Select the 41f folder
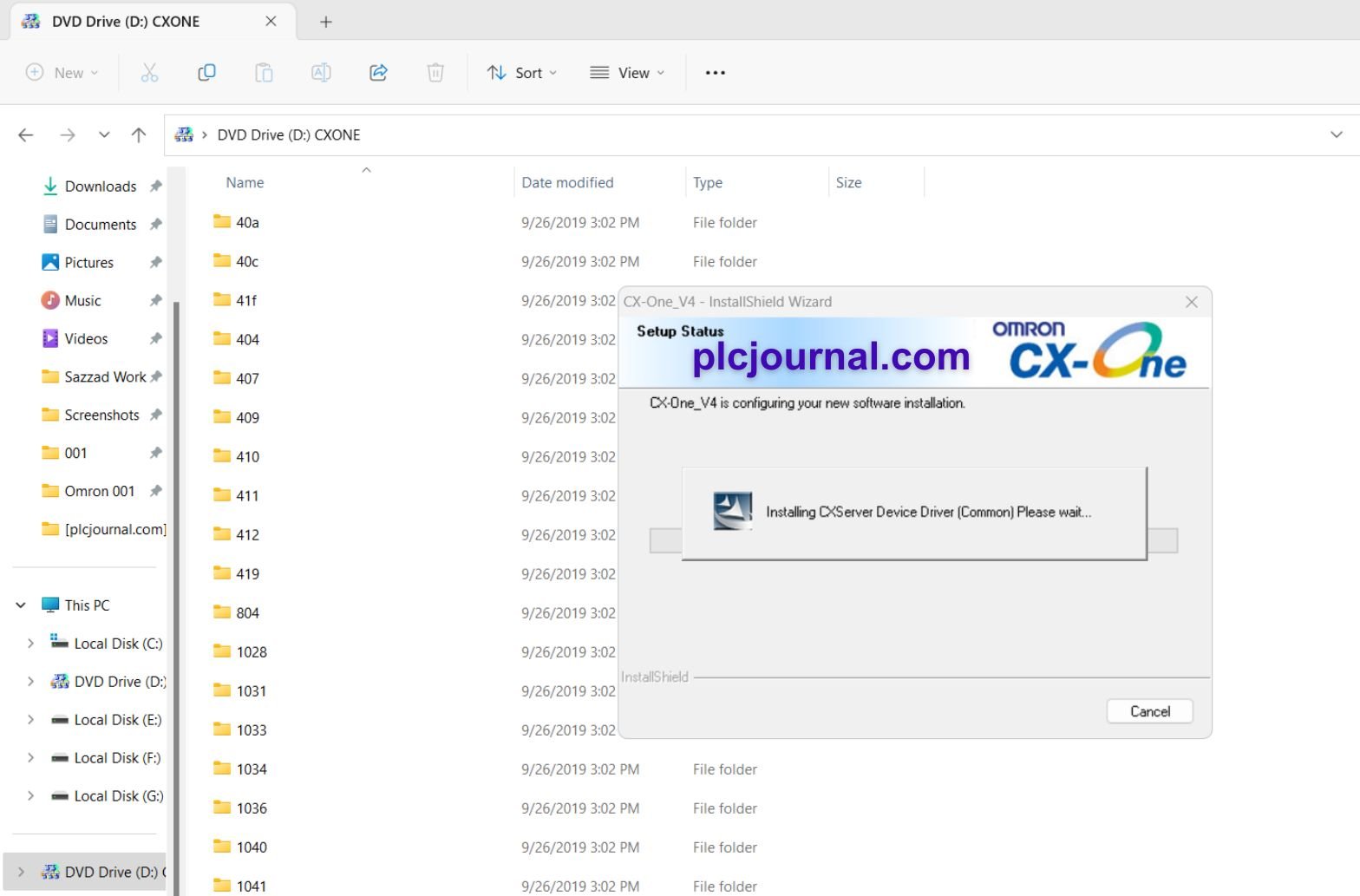This screenshot has height=896, width=1360. [x=246, y=301]
